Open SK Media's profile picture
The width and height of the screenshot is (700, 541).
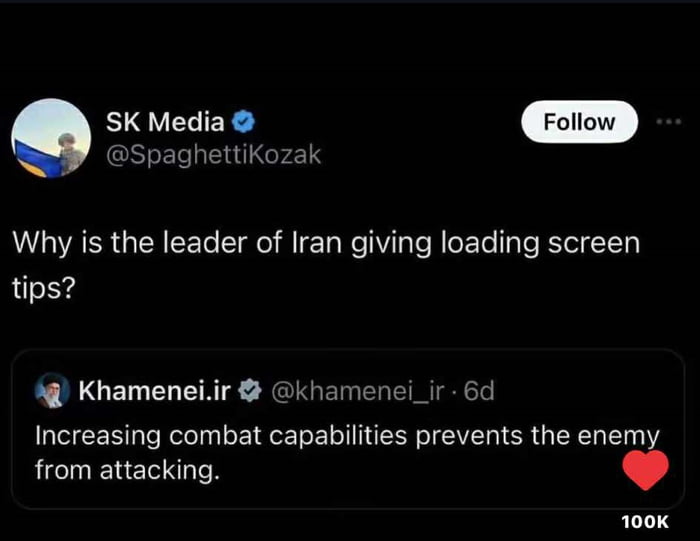click(51, 137)
